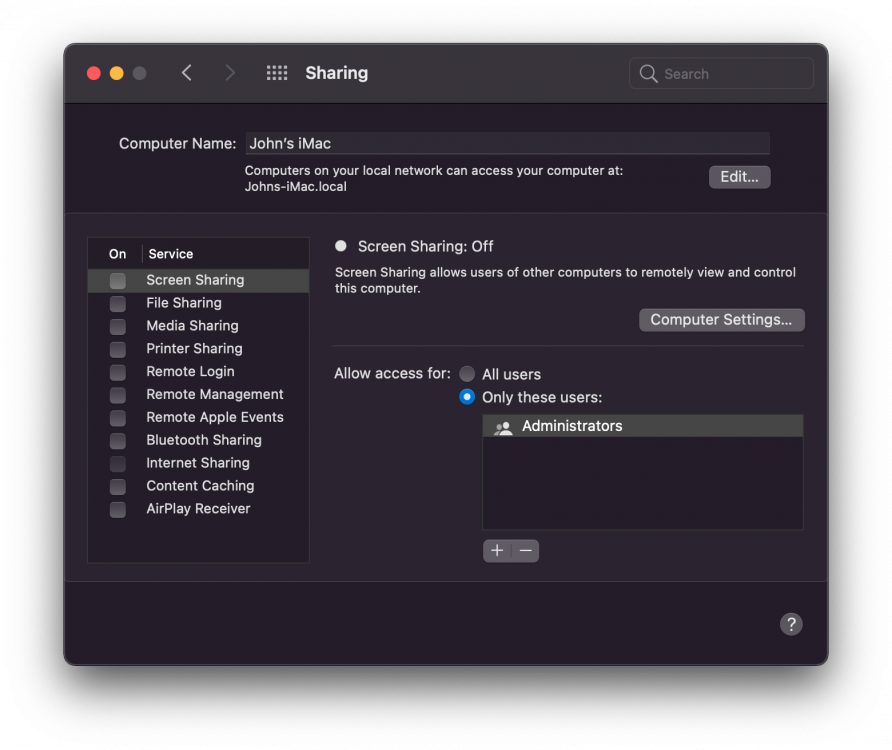Choose Only these users radio option
Screen dimensions: 892x750
467,397
